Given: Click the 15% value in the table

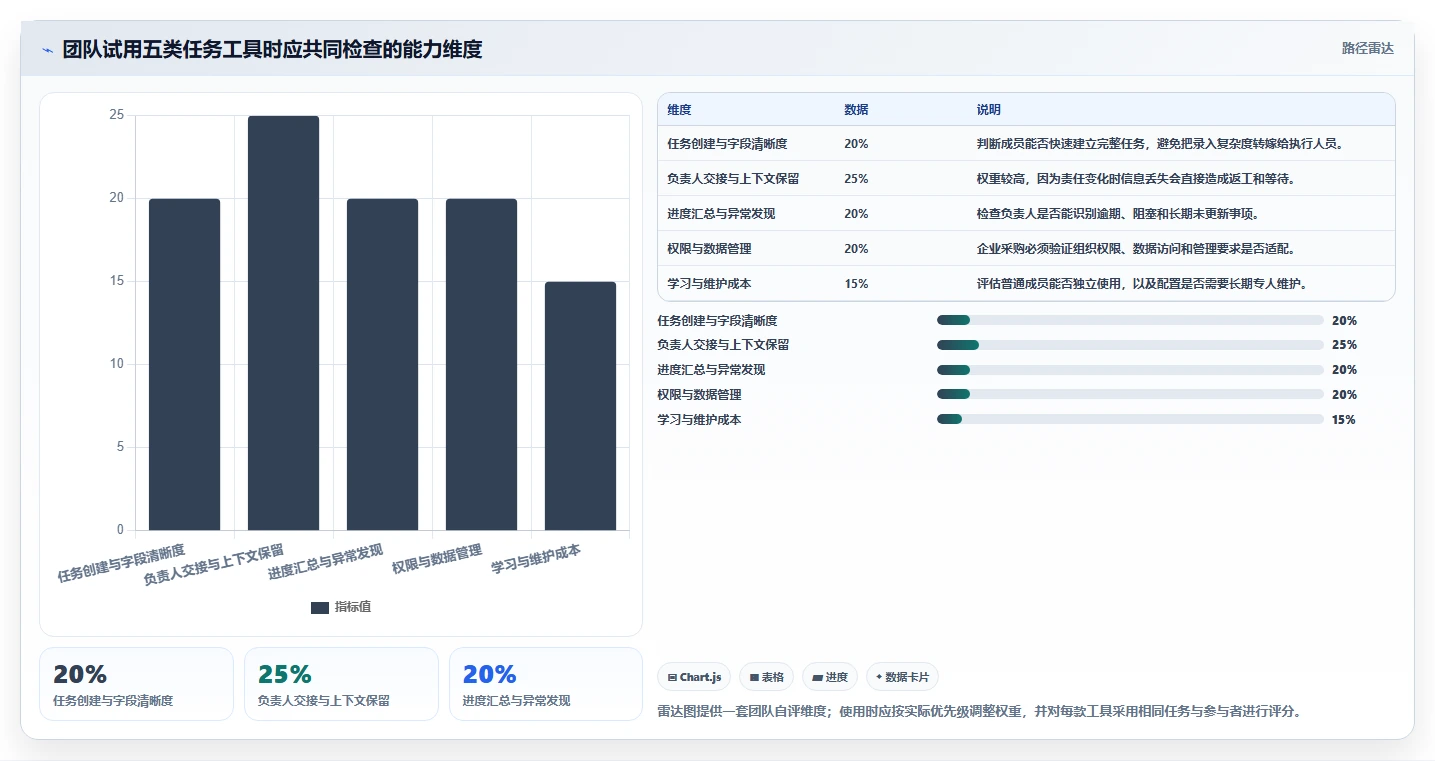Looking at the screenshot, I should pos(856,284).
